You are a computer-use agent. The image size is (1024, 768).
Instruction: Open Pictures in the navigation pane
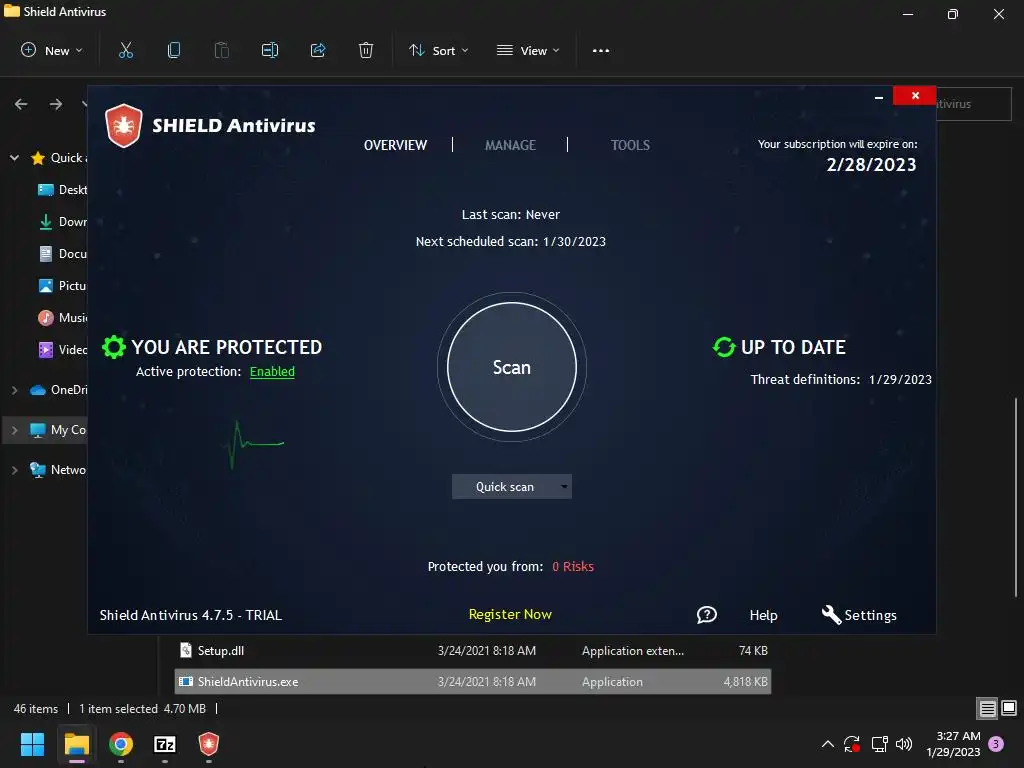[63, 285]
